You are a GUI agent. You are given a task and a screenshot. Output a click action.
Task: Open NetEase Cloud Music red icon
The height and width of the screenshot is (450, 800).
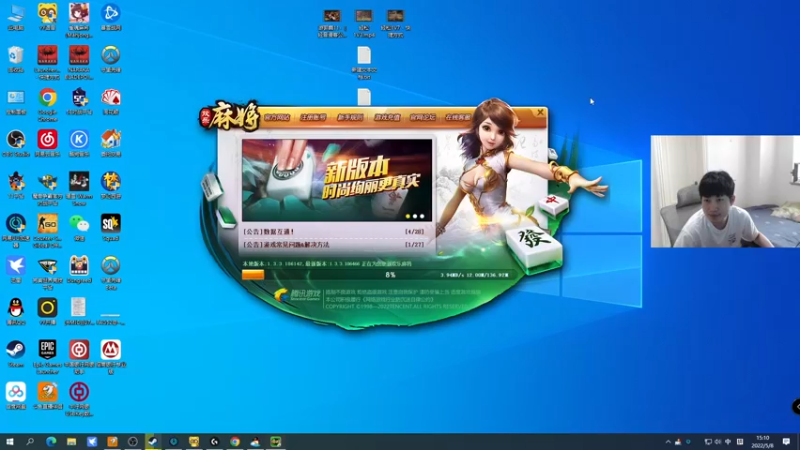(x=47, y=140)
